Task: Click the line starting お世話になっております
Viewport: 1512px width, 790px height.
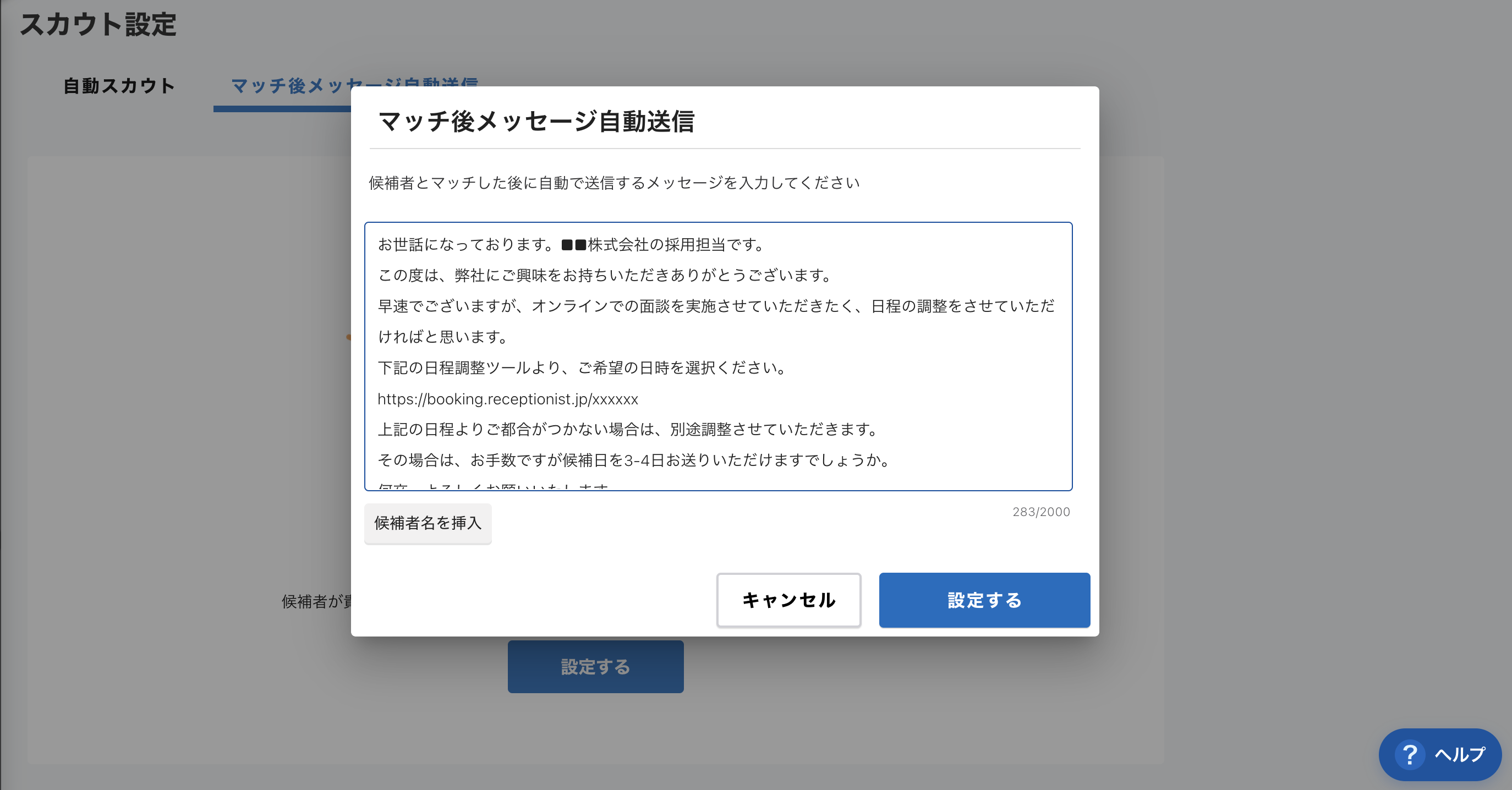Action: [572, 245]
